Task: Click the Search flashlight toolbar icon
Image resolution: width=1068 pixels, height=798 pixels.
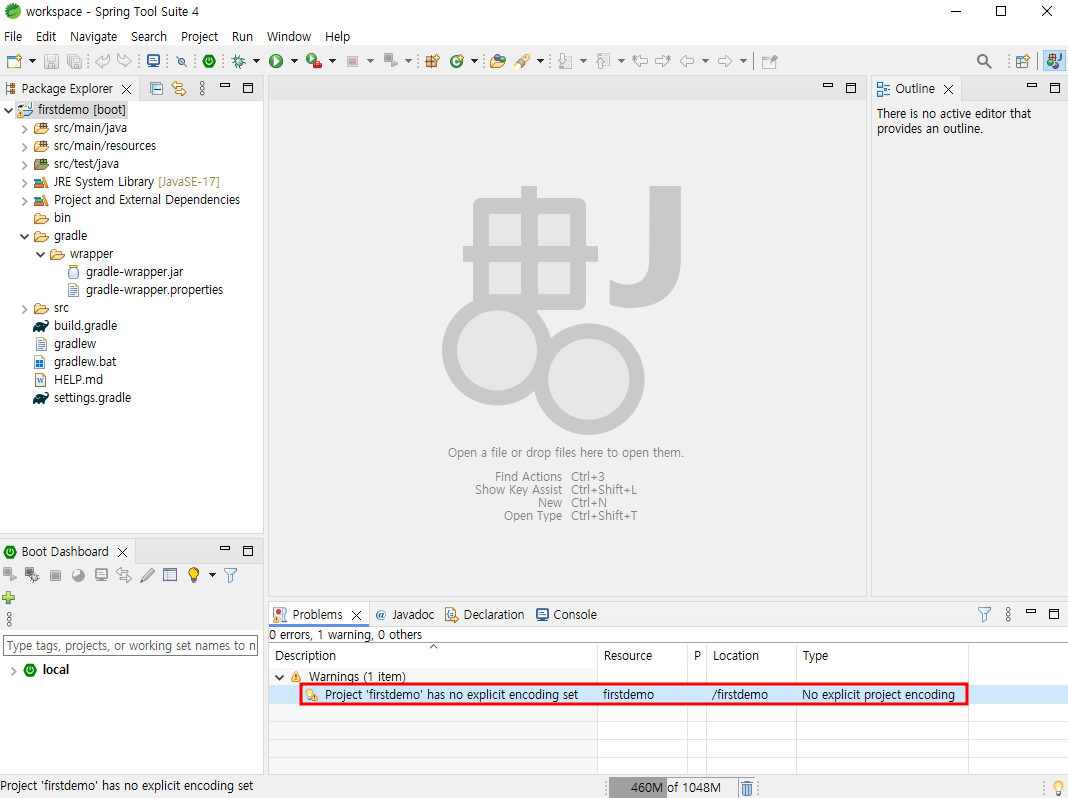Action: coord(522,61)
